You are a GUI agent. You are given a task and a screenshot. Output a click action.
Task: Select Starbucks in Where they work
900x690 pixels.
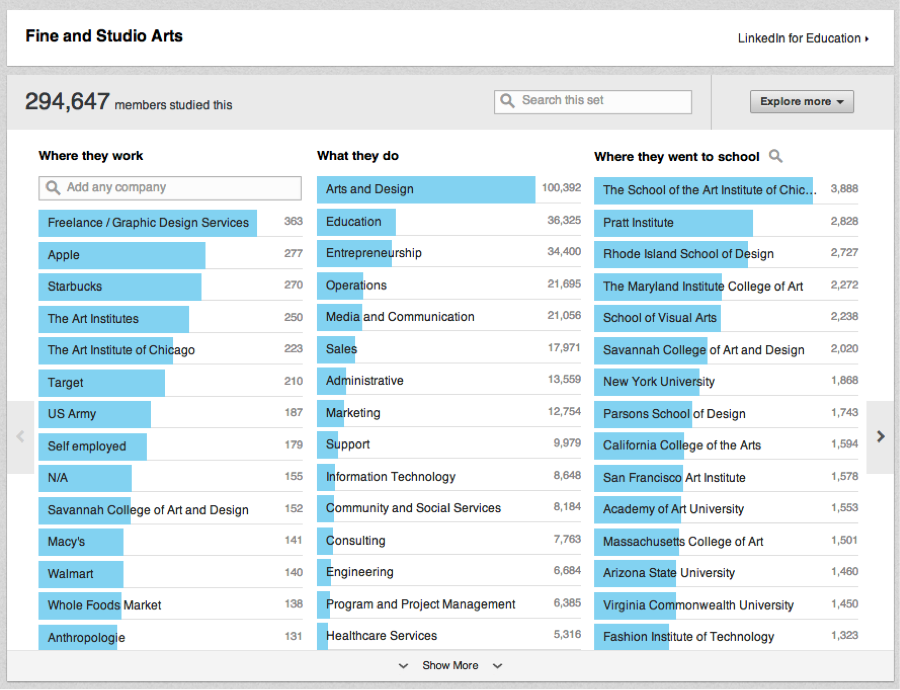[119, 286]
